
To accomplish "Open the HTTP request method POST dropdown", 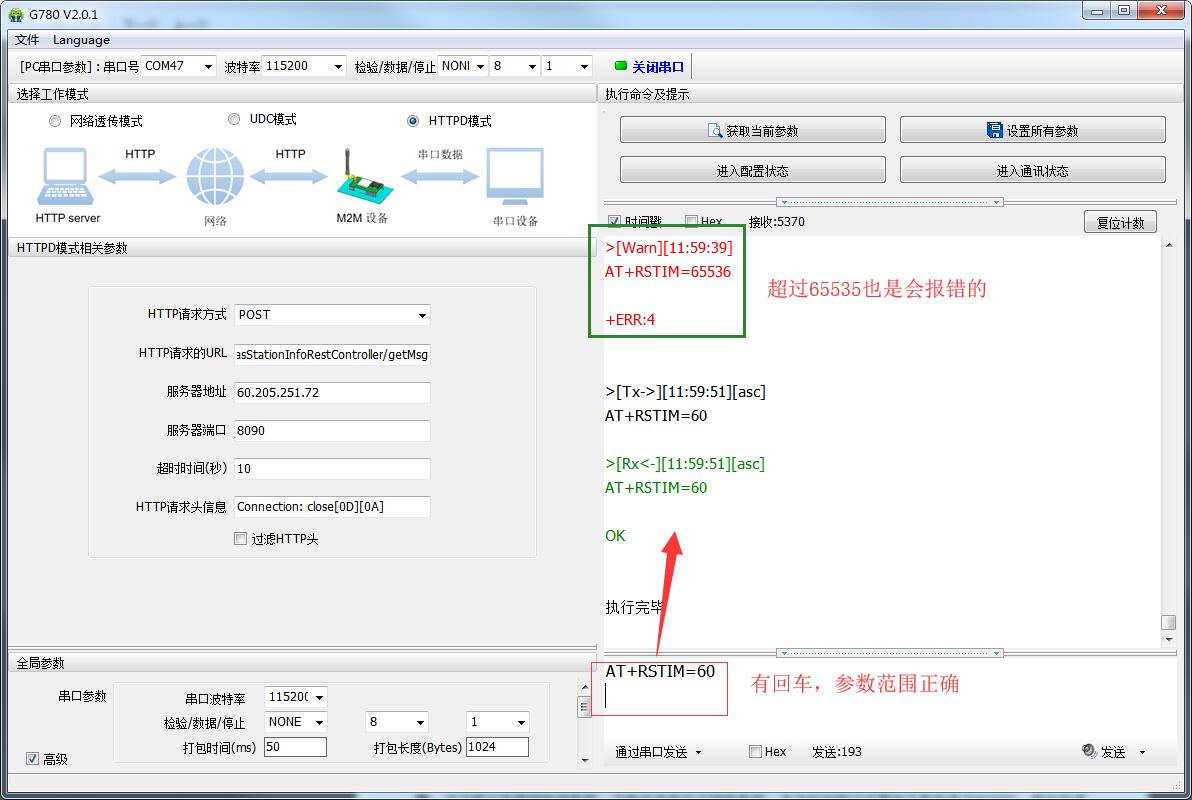I will (x=332, y=315).
